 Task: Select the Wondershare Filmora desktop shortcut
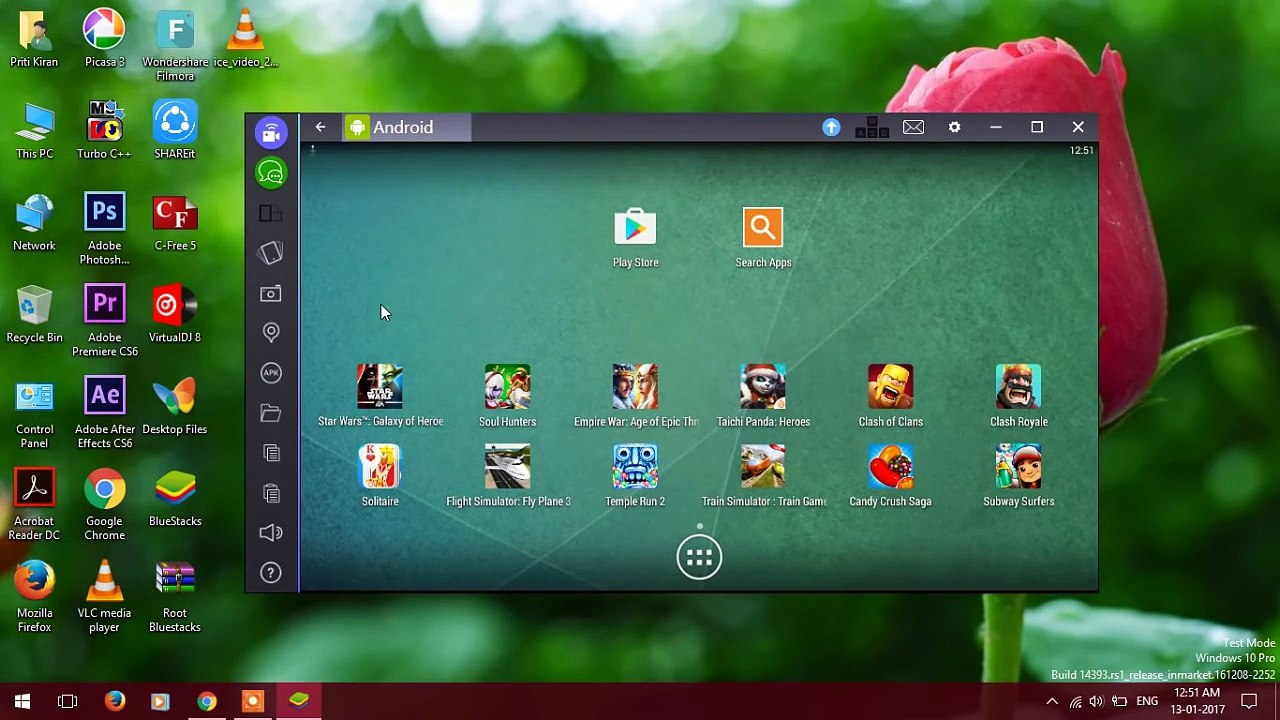(x=175, y=45)
